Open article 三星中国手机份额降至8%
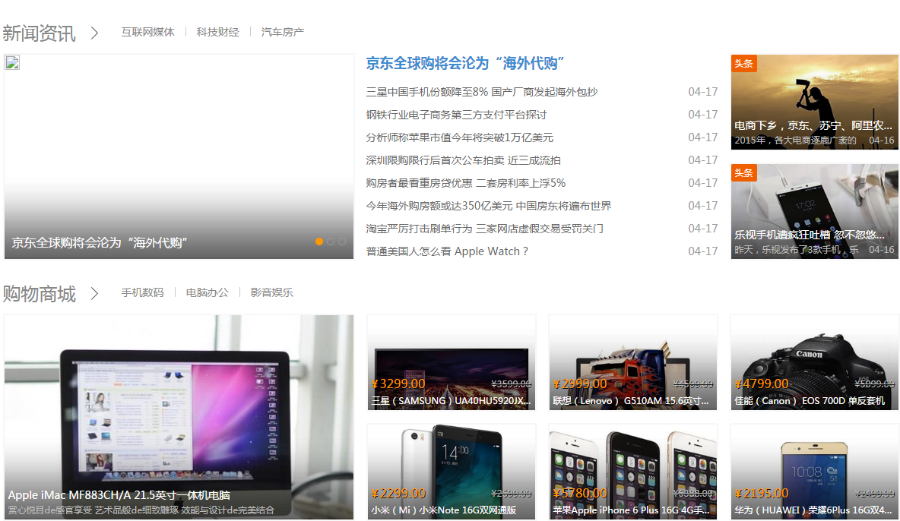This screenshot has width=900, height=521. [482, 92]
